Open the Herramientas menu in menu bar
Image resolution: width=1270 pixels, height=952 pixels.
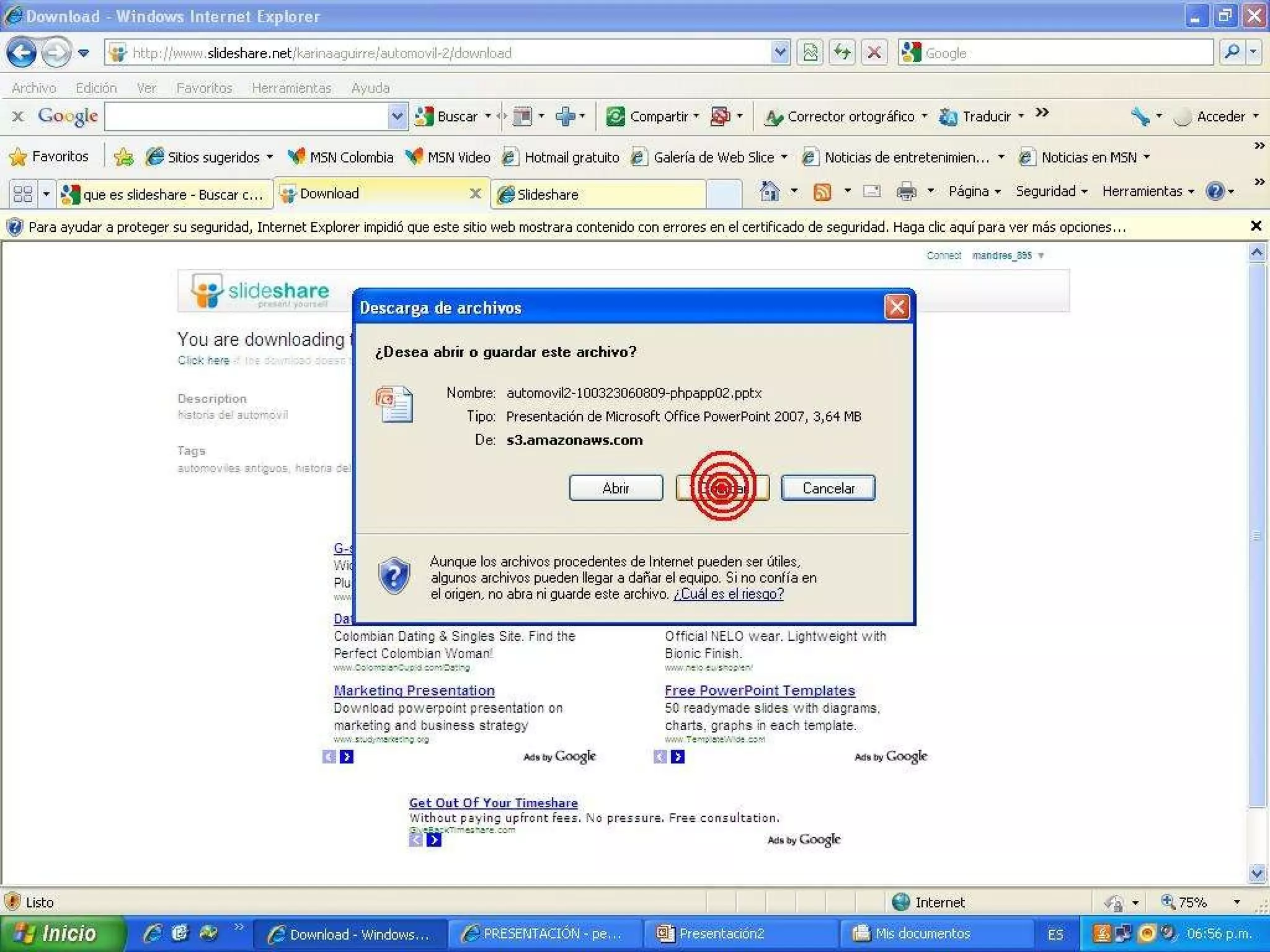point(291,88)
